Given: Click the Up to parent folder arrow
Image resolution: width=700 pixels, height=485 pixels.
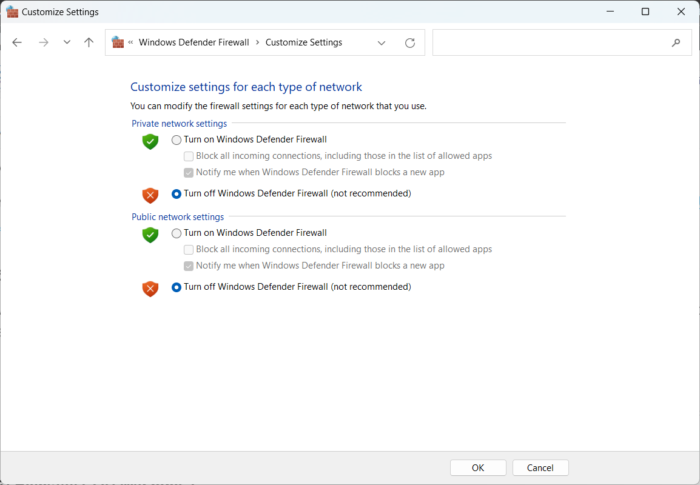Looking at the screenshot, I should click(x=89, y=43).
